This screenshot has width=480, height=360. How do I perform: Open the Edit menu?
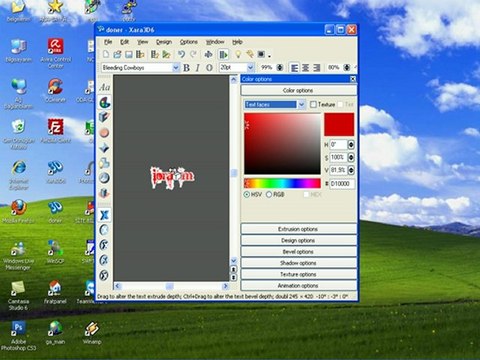(x=124, y=42)
